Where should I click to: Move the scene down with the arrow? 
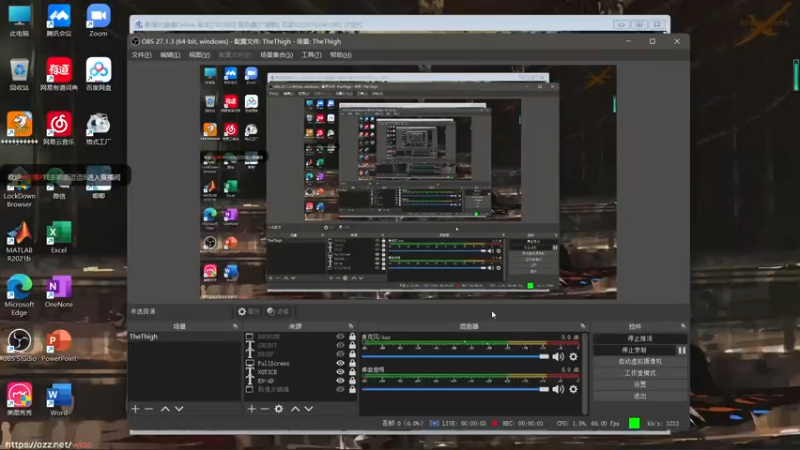click(x=179, y=409)
